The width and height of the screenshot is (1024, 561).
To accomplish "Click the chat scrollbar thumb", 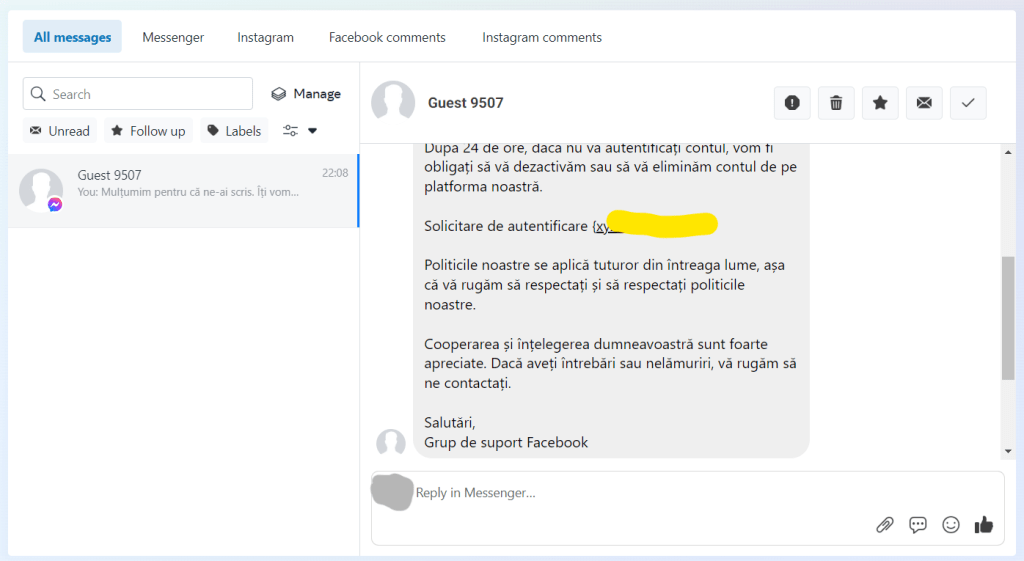I will point(1008,318).
